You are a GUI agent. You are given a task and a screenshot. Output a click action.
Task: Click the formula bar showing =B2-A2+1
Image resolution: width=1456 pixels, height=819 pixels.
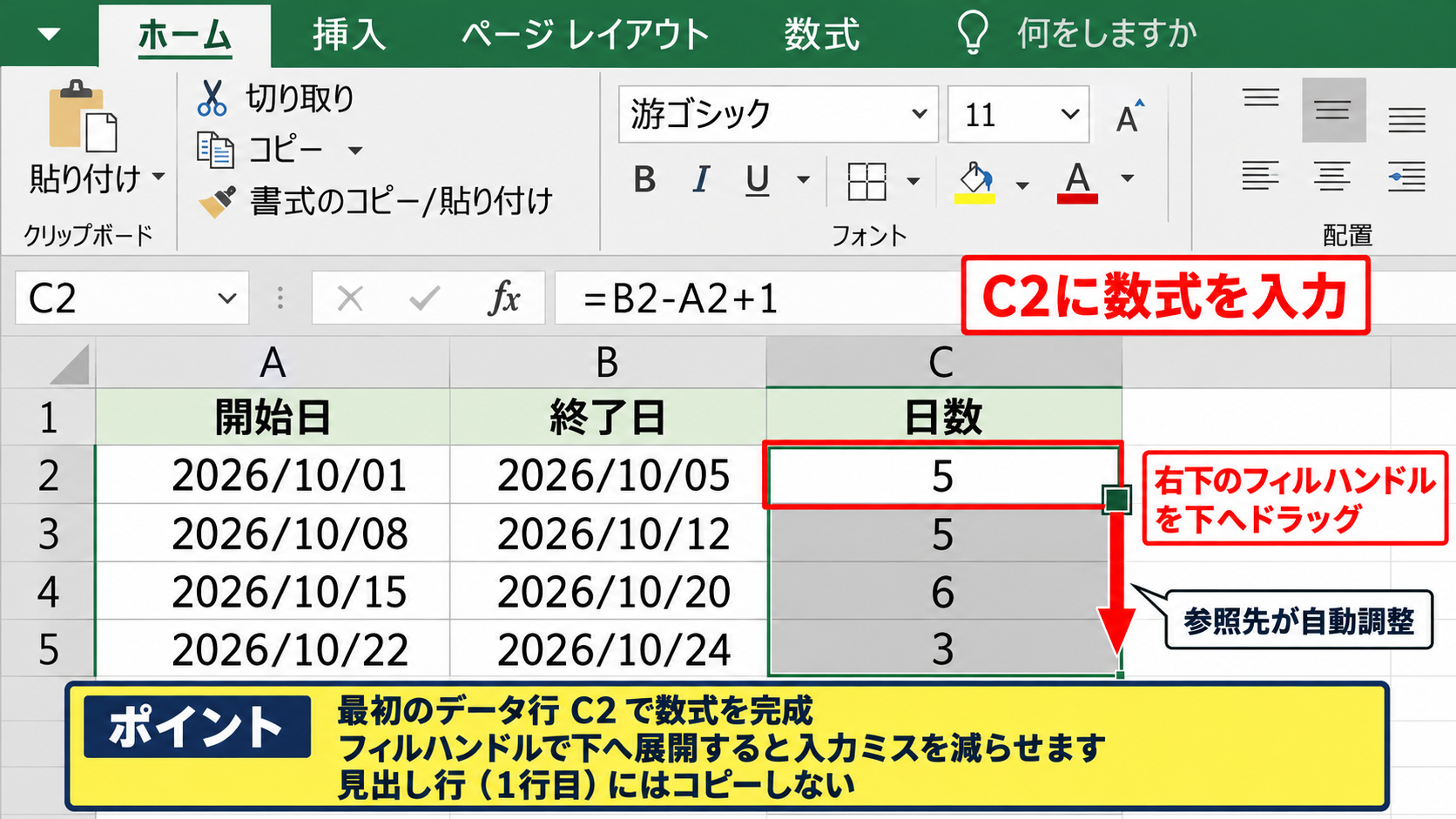click(x=758, y=299)
